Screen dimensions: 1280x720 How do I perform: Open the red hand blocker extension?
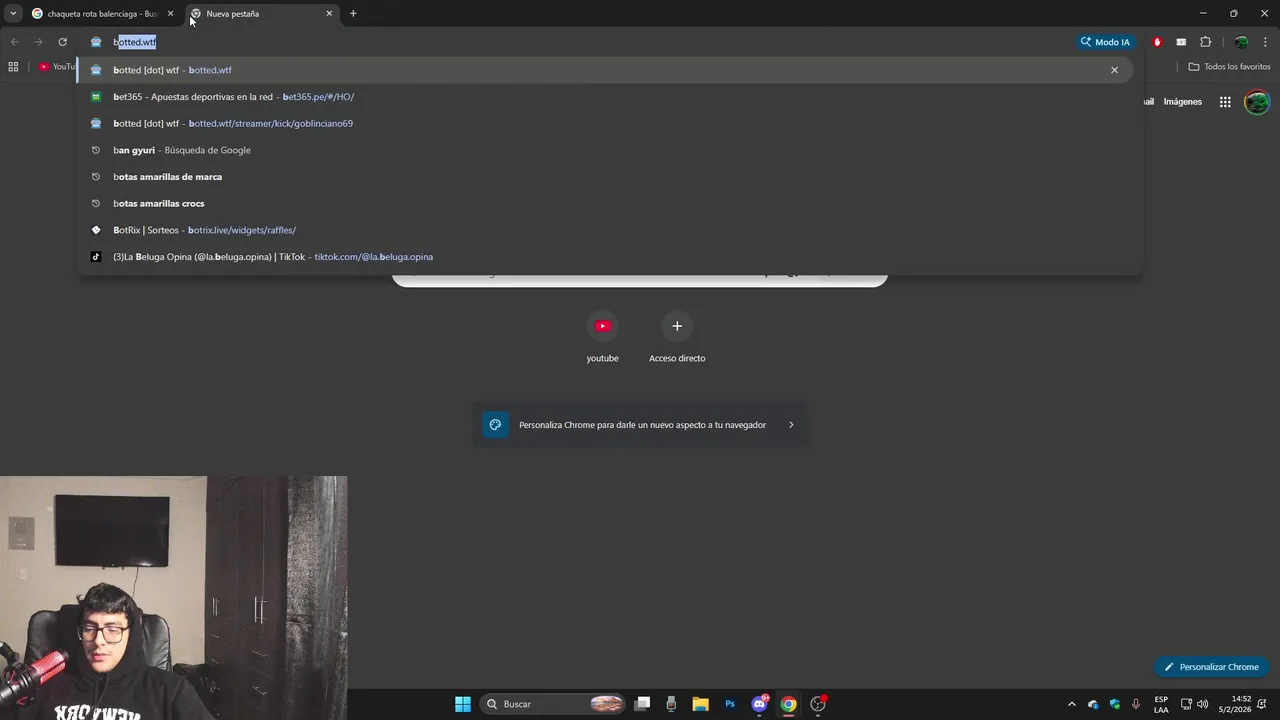pyautogui.click(x=1157, y=42)
